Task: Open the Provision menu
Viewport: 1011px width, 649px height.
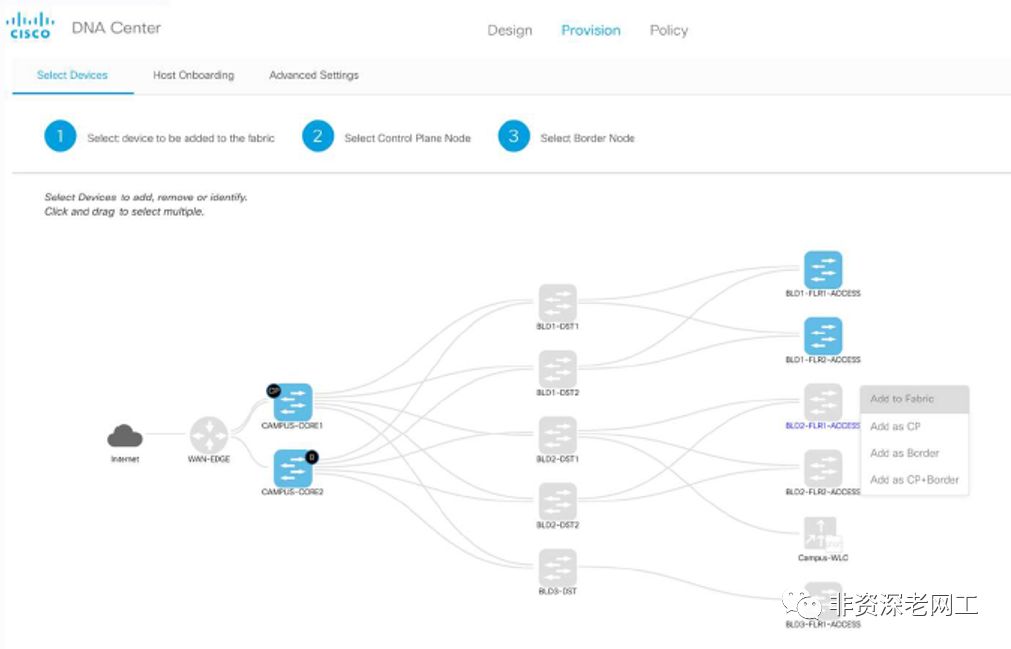Action: point(591,30)
